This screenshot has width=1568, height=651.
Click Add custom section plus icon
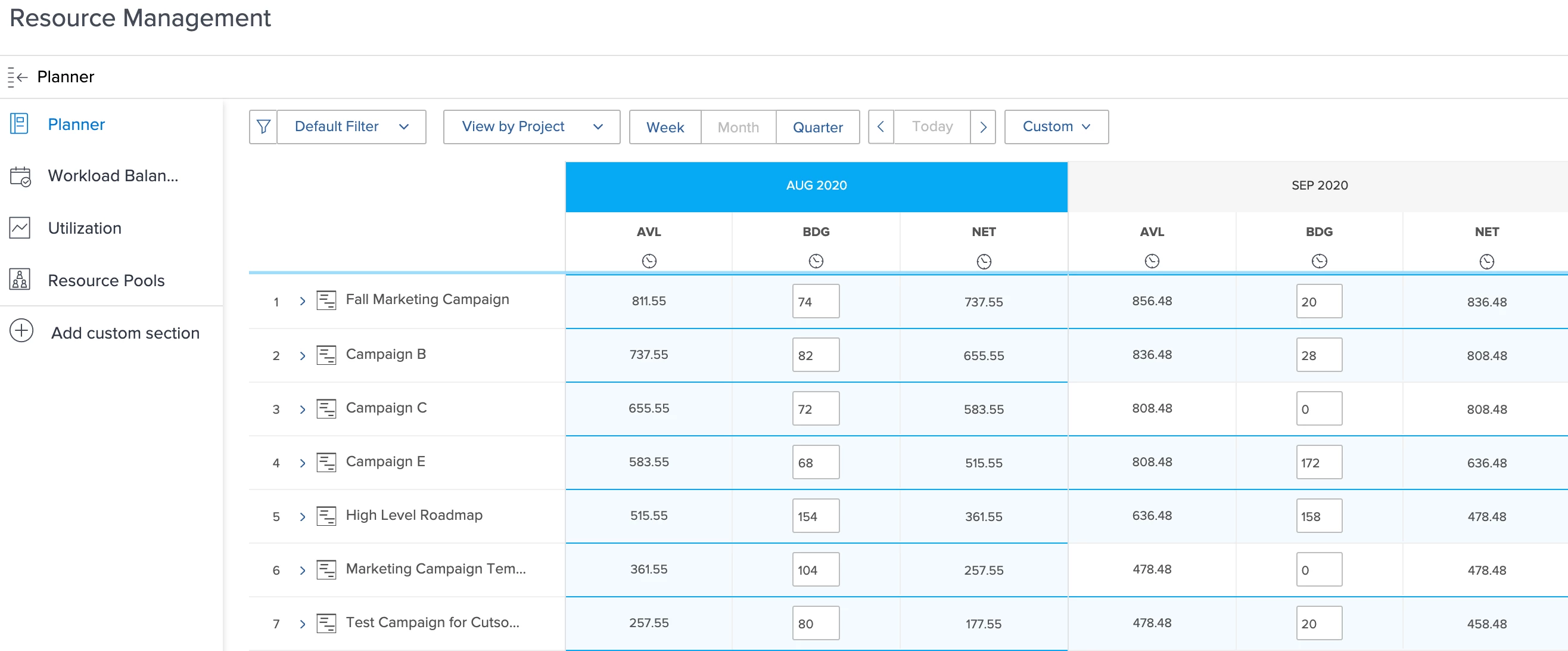coord(21,331)
